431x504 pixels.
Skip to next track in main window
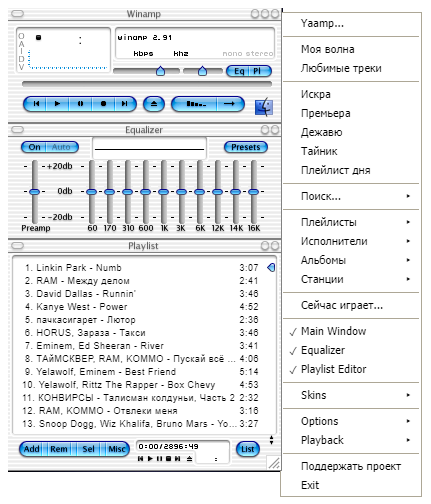click(125, 104)
